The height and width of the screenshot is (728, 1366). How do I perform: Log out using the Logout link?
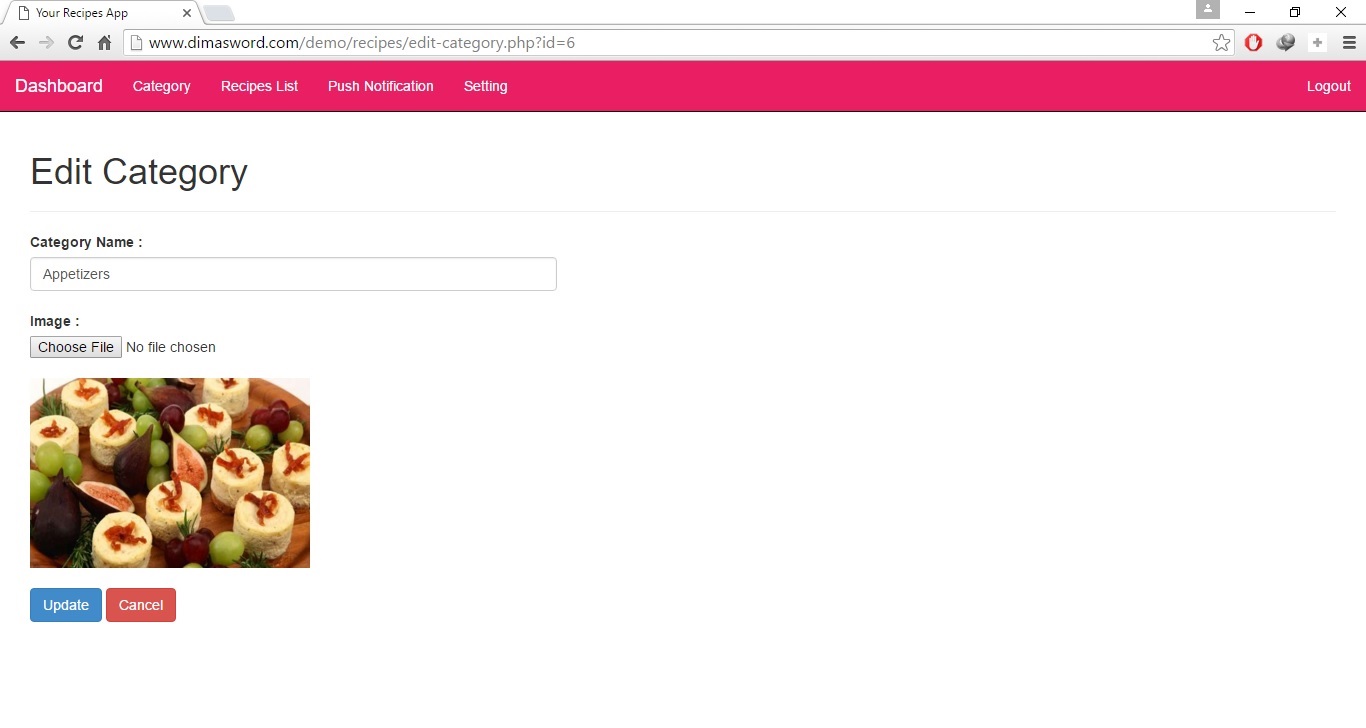1328,86
